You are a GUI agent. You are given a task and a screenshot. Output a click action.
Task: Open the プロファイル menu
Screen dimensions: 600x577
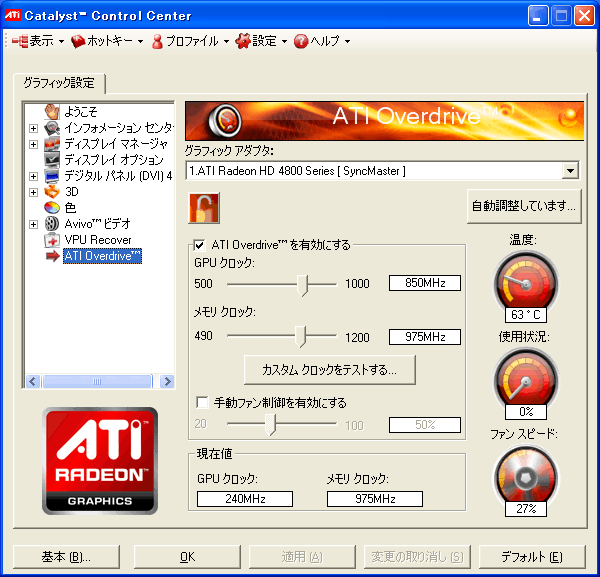(190, 41)
